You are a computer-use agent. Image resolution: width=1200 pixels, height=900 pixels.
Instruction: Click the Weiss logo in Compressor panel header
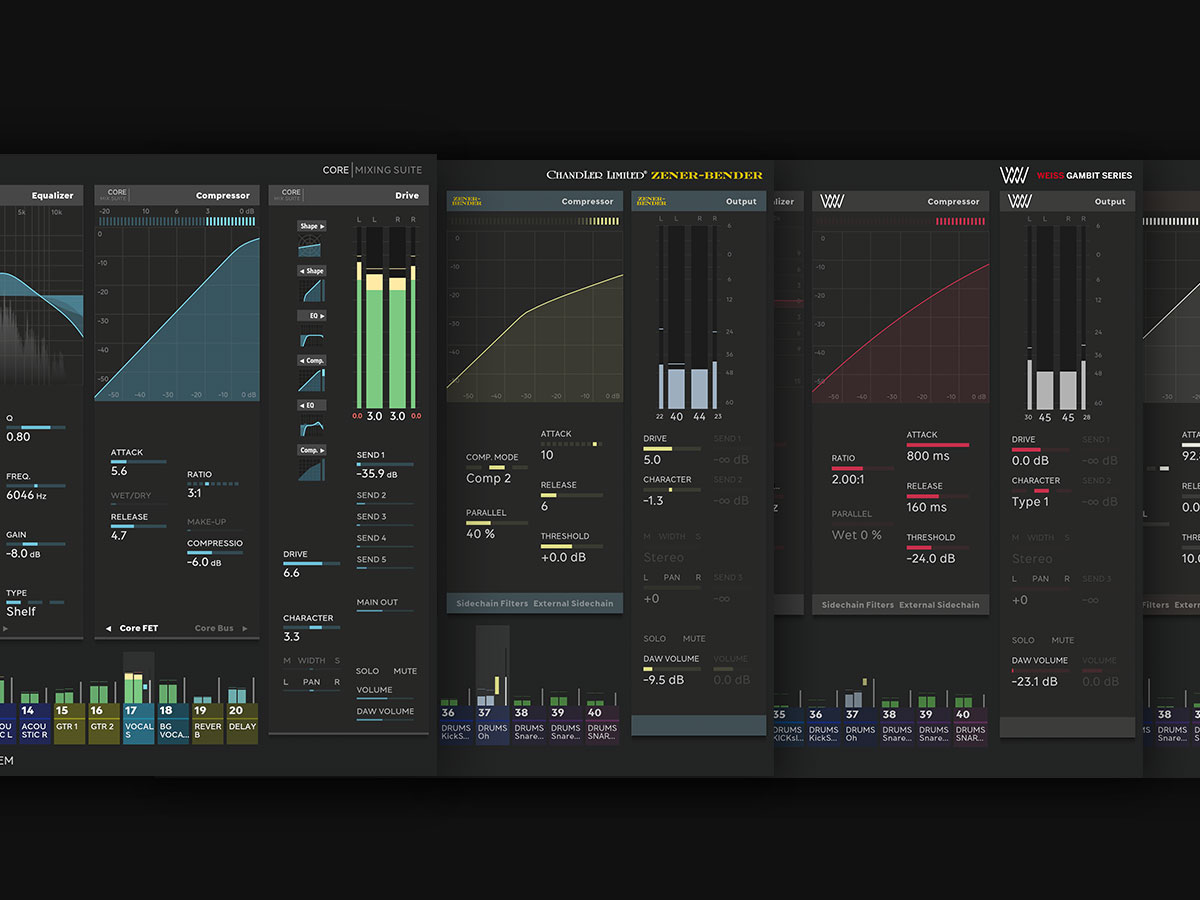[833, 201]
